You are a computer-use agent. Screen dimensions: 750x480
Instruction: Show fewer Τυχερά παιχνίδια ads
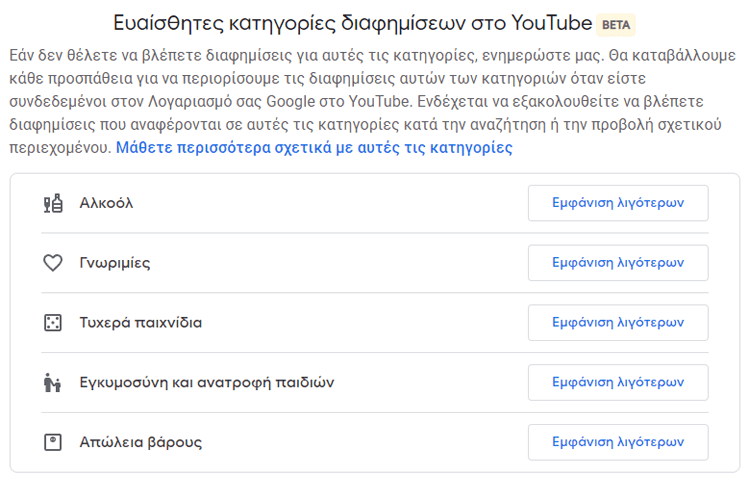coord(618,323)
